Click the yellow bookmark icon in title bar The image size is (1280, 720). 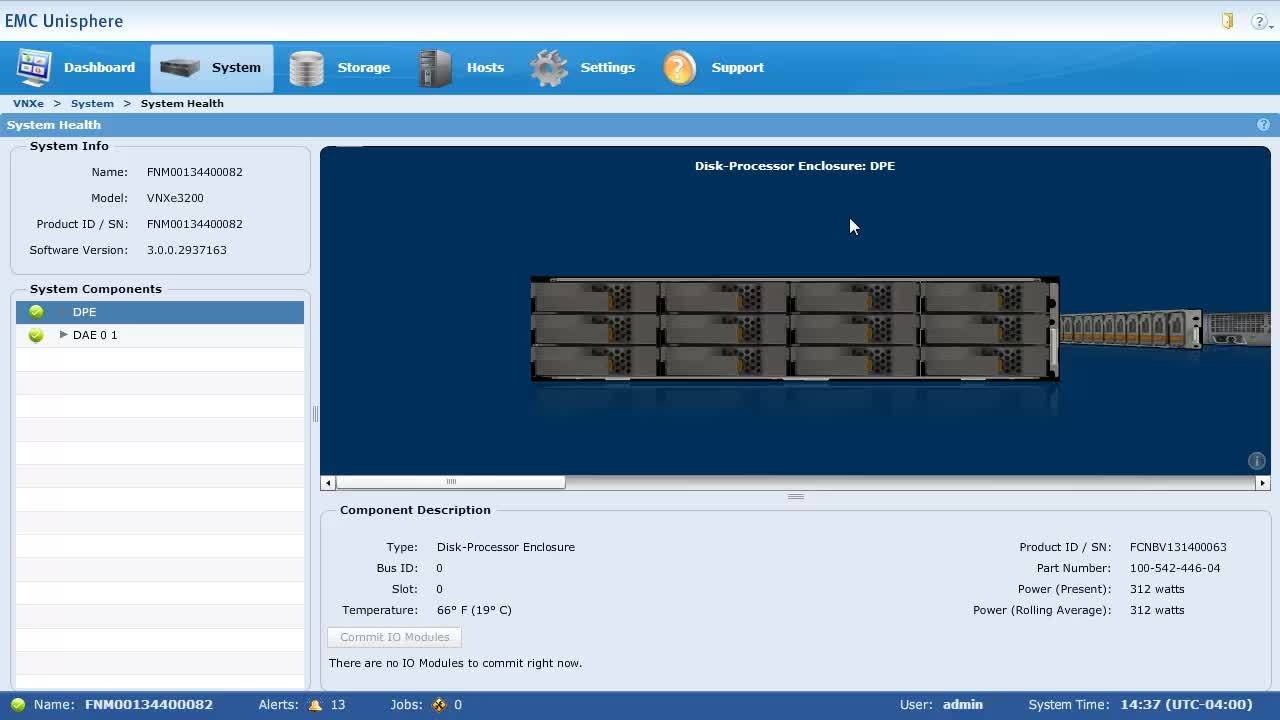(x=1228, y=21)
